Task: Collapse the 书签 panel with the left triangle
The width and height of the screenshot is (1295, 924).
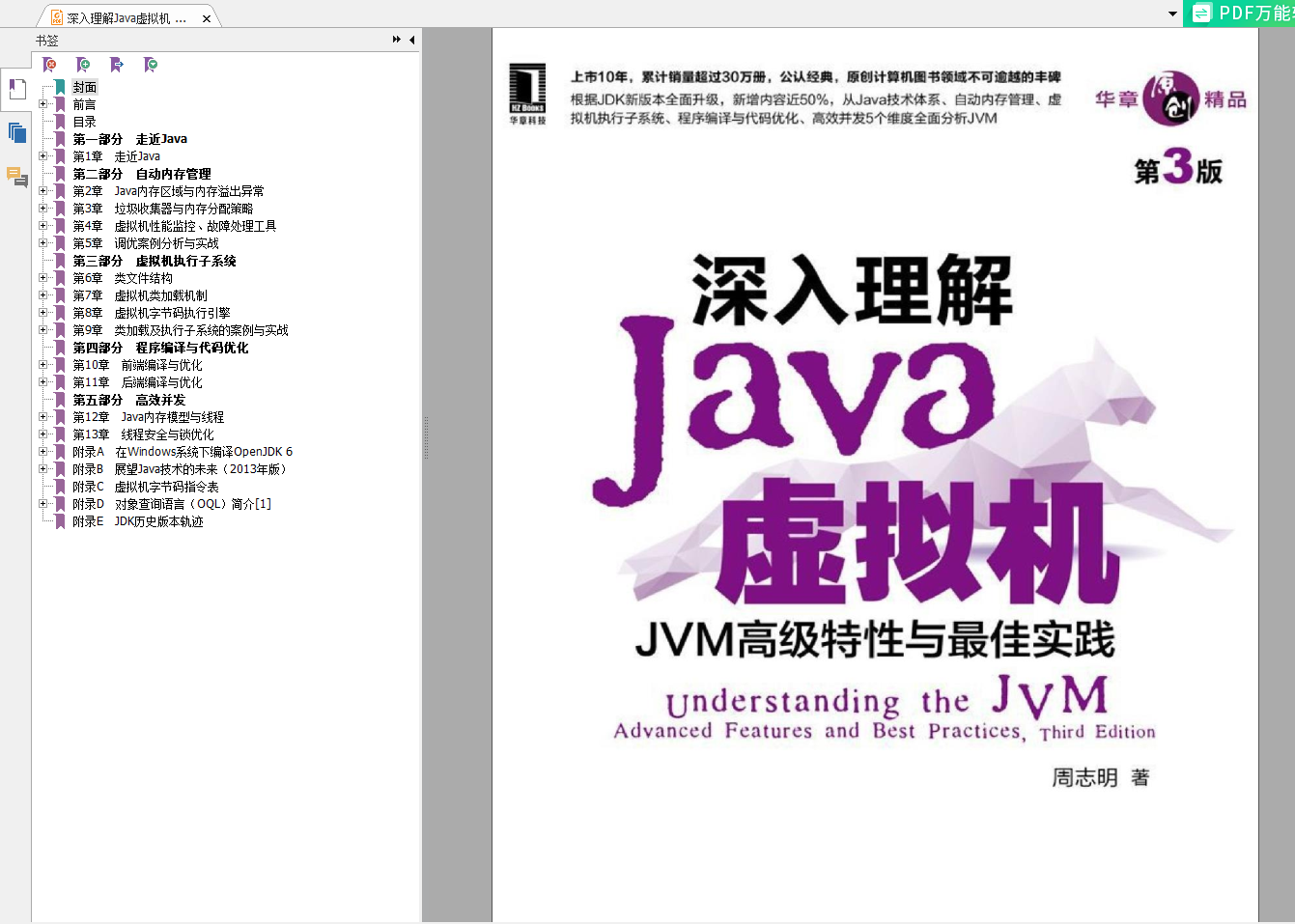Action: tap(412, 40)
